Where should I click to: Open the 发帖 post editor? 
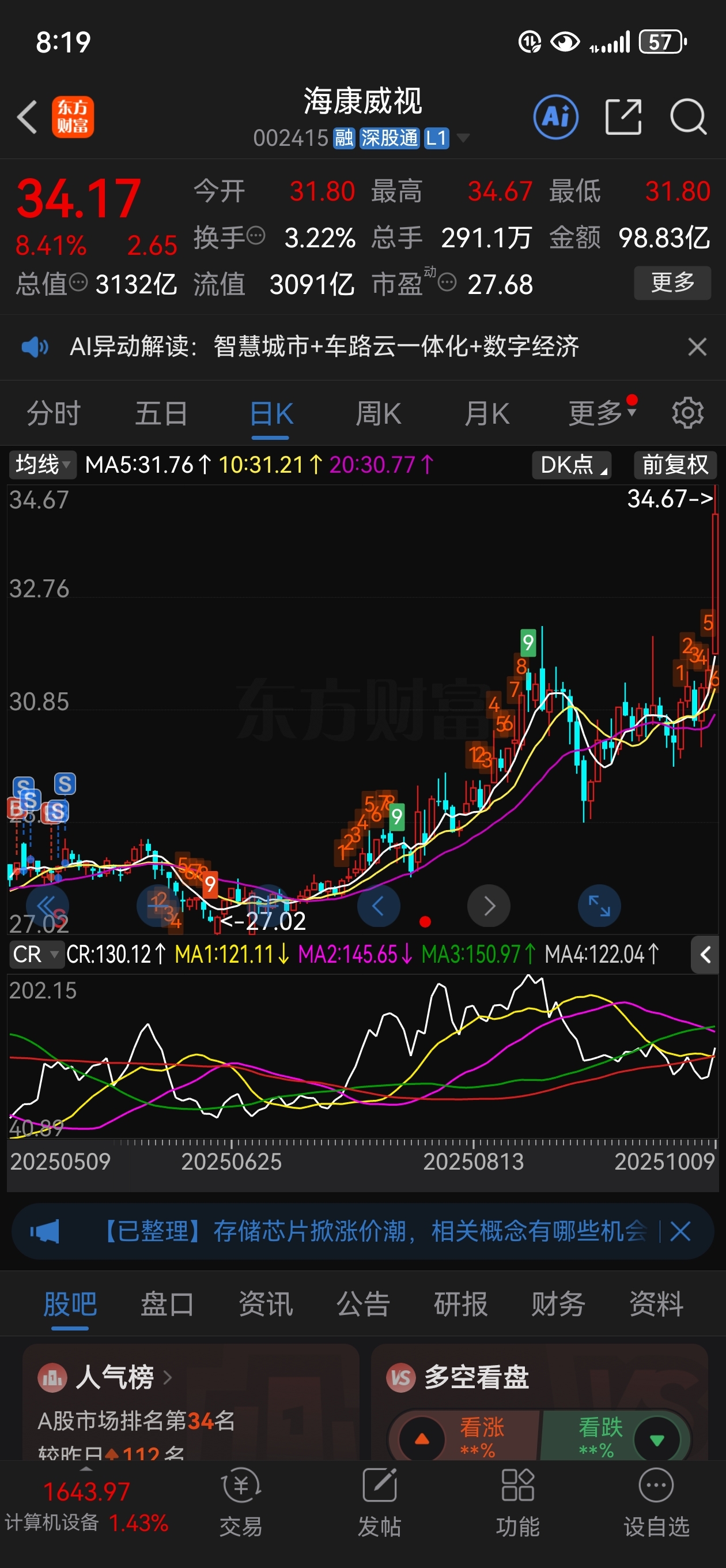[379, 1502]
